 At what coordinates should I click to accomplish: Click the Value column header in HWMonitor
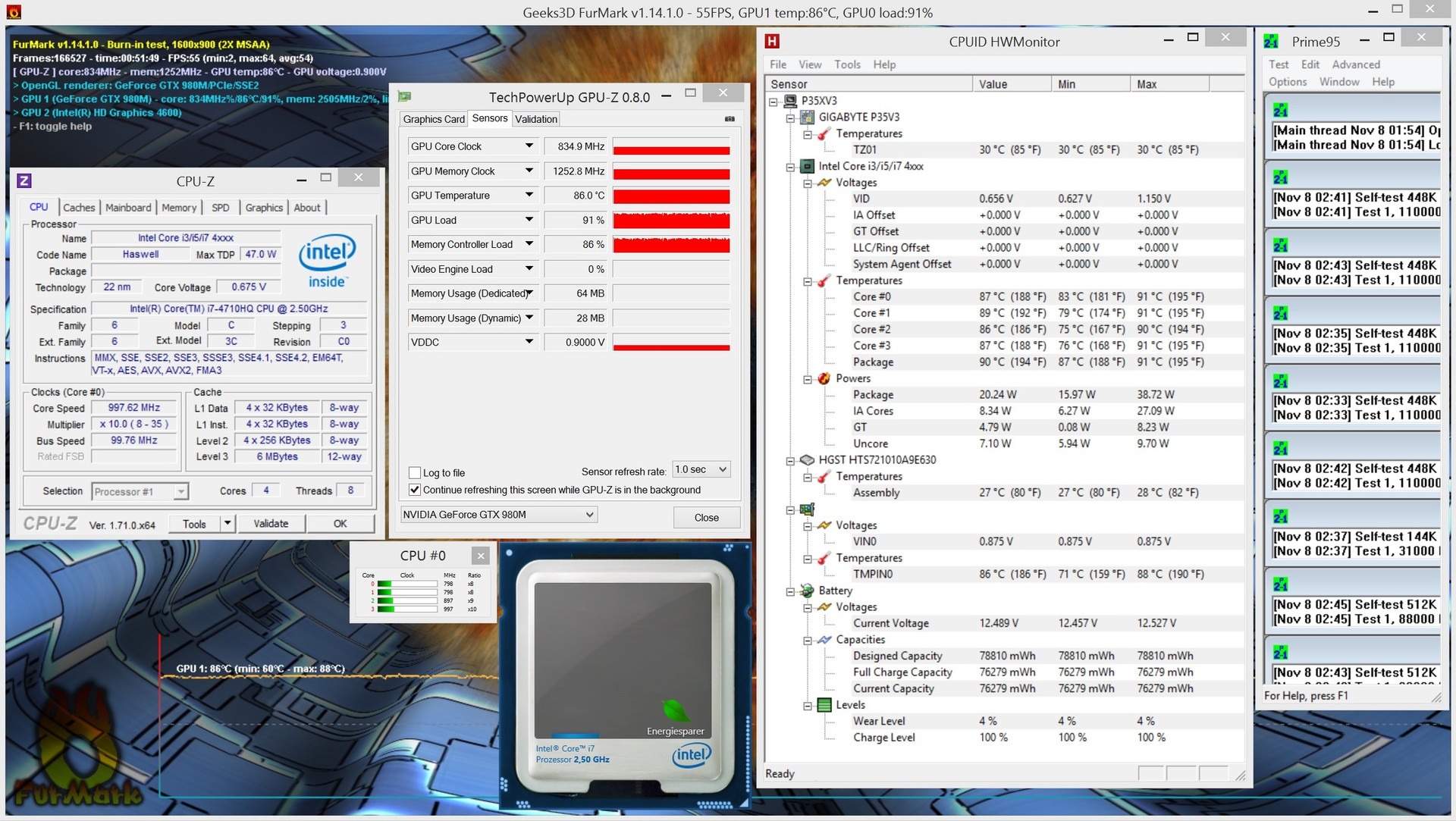click(1012, 84)
